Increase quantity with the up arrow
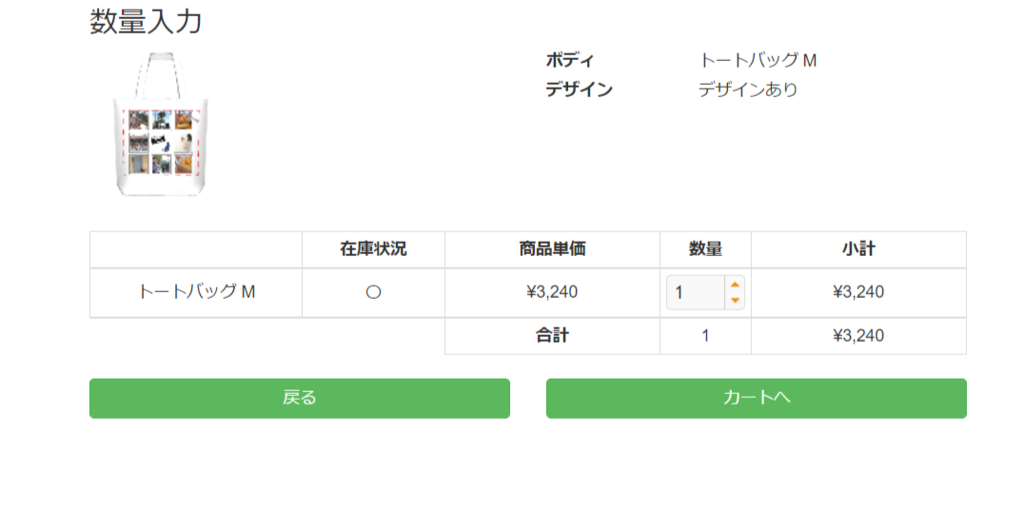This screenshot has width=1024, height=530. pyautogui.click(x=735, y=285)
